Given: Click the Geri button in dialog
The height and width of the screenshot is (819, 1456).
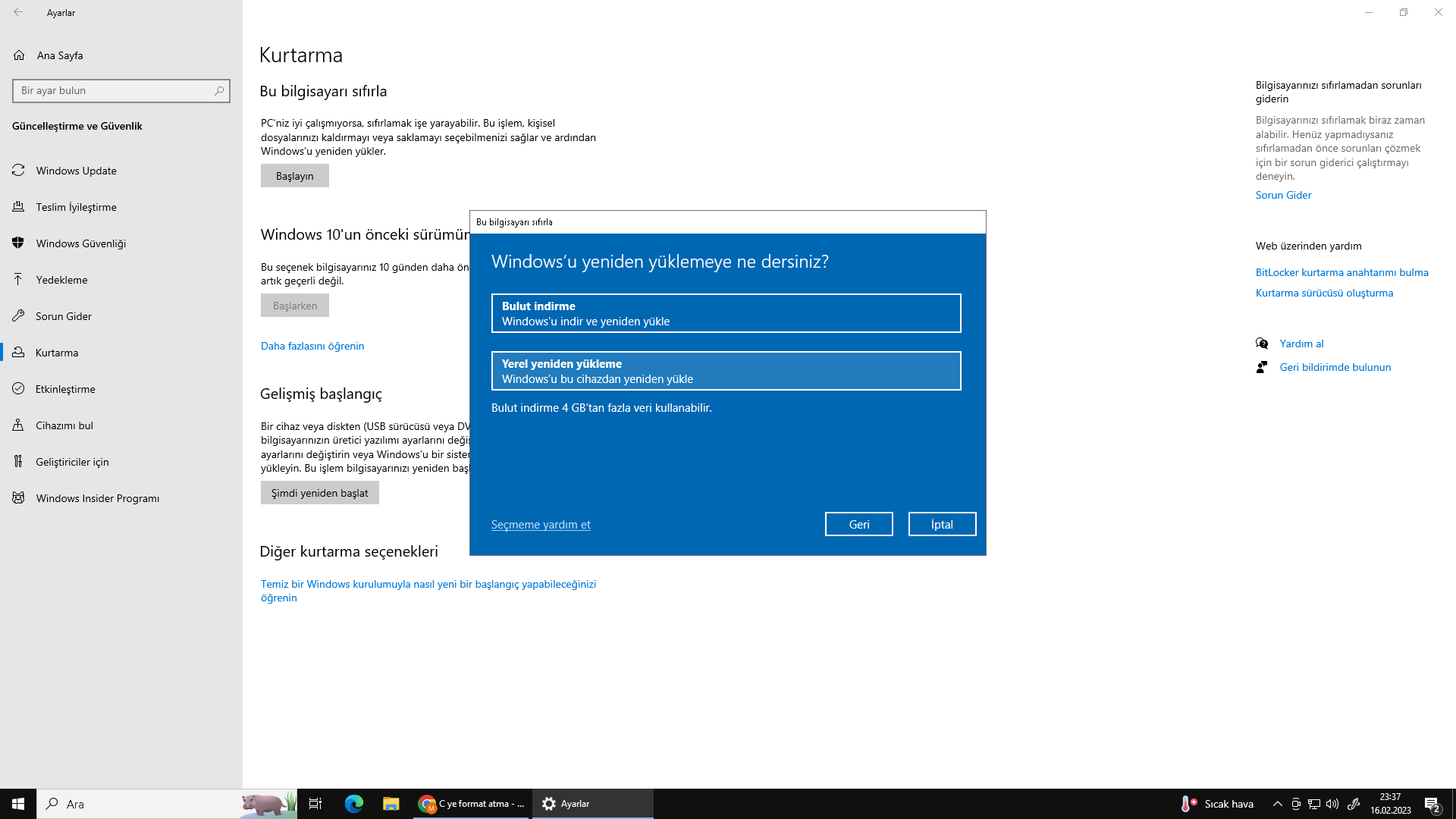Looking at the screenshot, I should (859, 524).
